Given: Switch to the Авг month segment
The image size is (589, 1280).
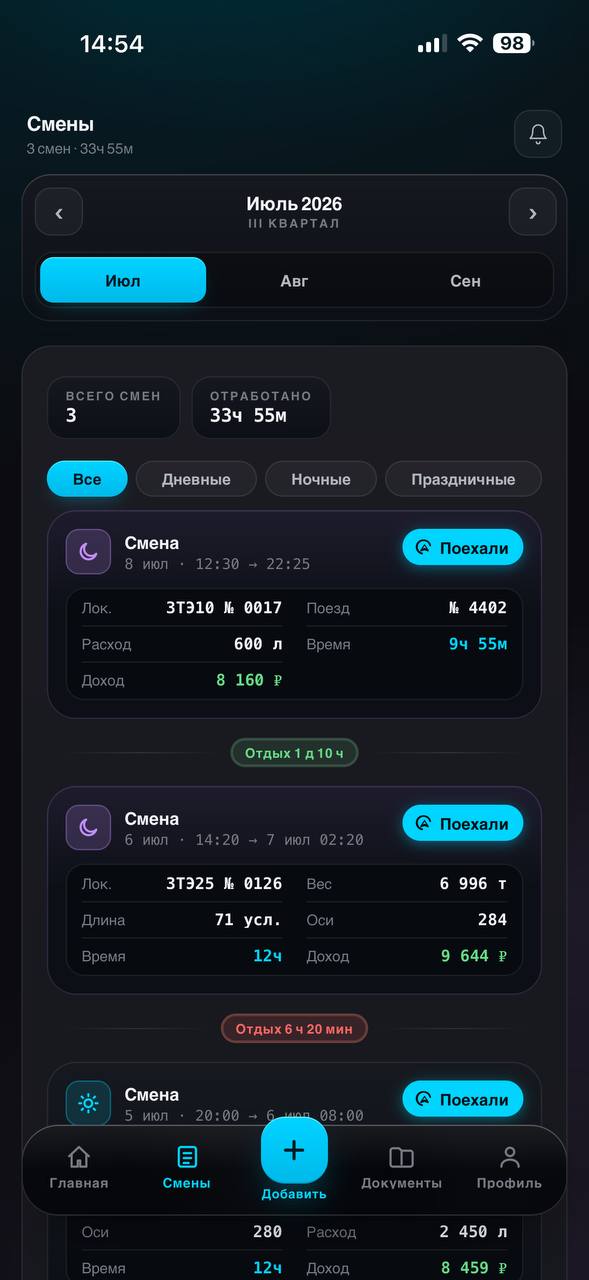Looking at the screenshot, I should pos(294,280).
